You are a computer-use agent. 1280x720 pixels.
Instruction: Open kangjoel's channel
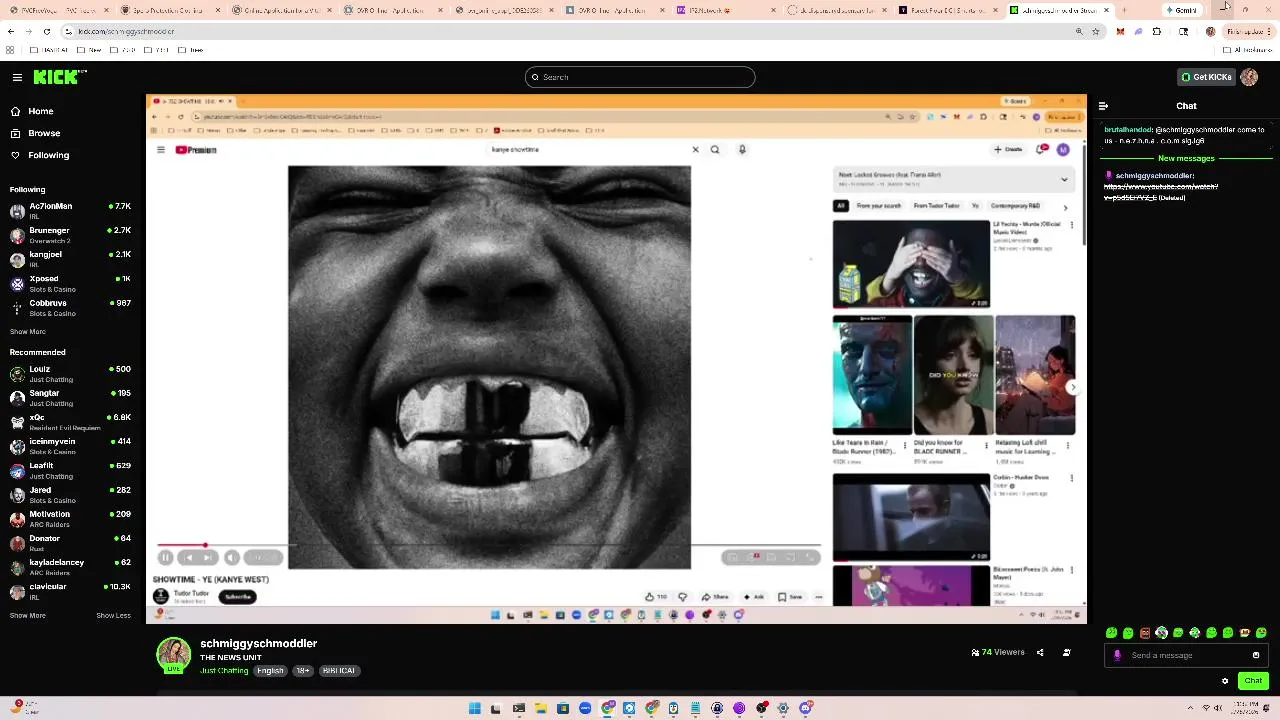pyautogui.click(x=70, y=259)
